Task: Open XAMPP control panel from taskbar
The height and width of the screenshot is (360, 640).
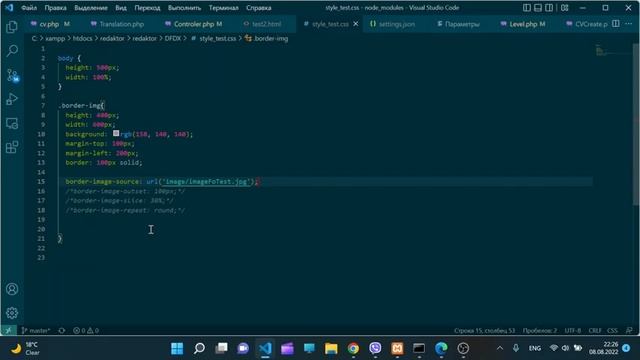Action: coord(397,348)
